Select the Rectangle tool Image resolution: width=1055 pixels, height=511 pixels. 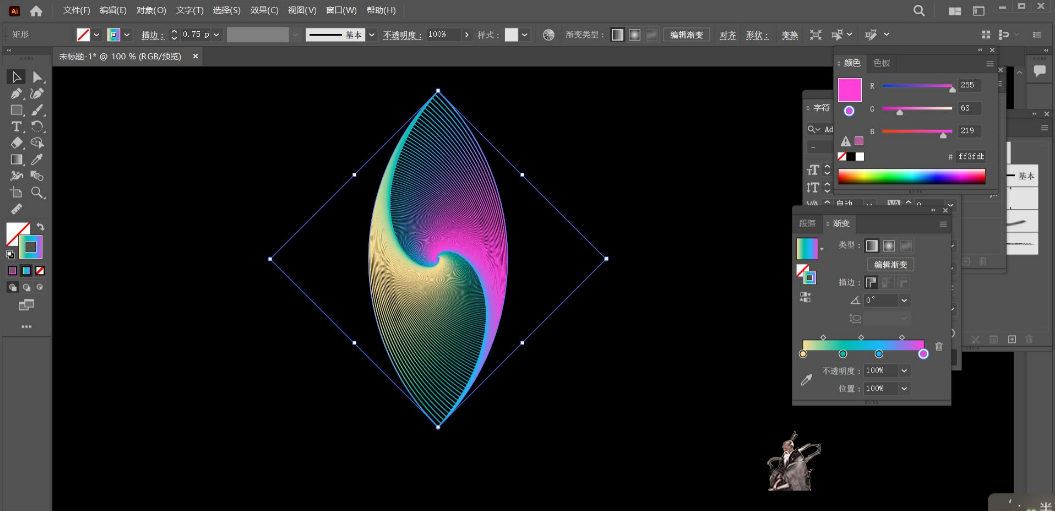coord(17,110)
